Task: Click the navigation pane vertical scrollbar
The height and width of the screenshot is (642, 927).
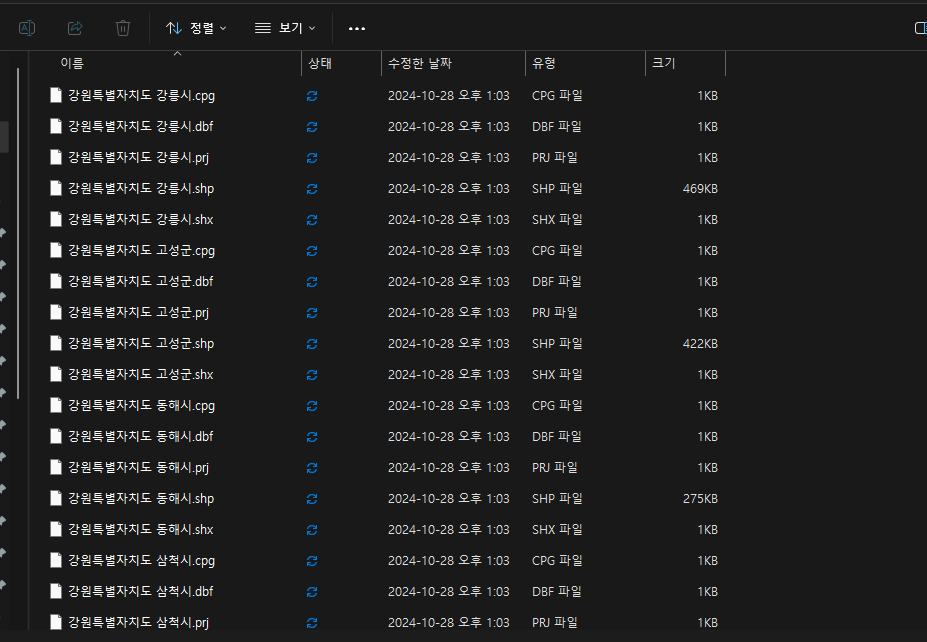Action: [18, 234]
